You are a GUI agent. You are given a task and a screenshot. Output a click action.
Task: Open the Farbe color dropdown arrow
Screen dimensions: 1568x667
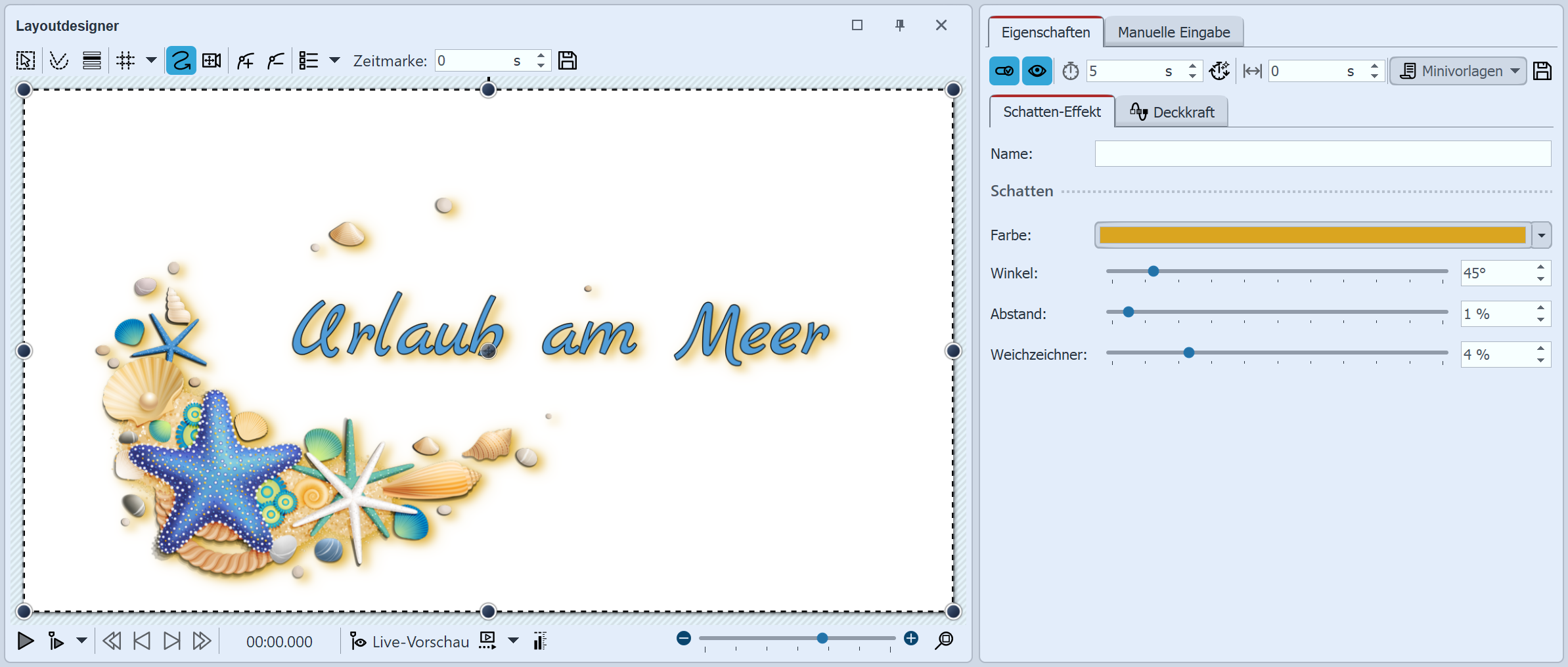click(1540, 234)
